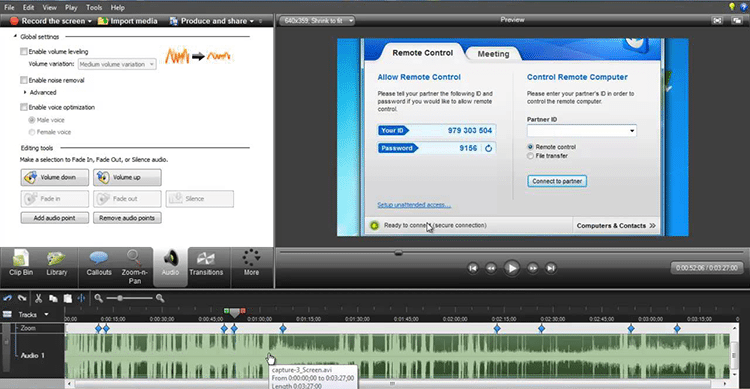Open Produce and share dropdown arrow
The height and width of the screenshot is (389, 750).
(x=252, y=21)
